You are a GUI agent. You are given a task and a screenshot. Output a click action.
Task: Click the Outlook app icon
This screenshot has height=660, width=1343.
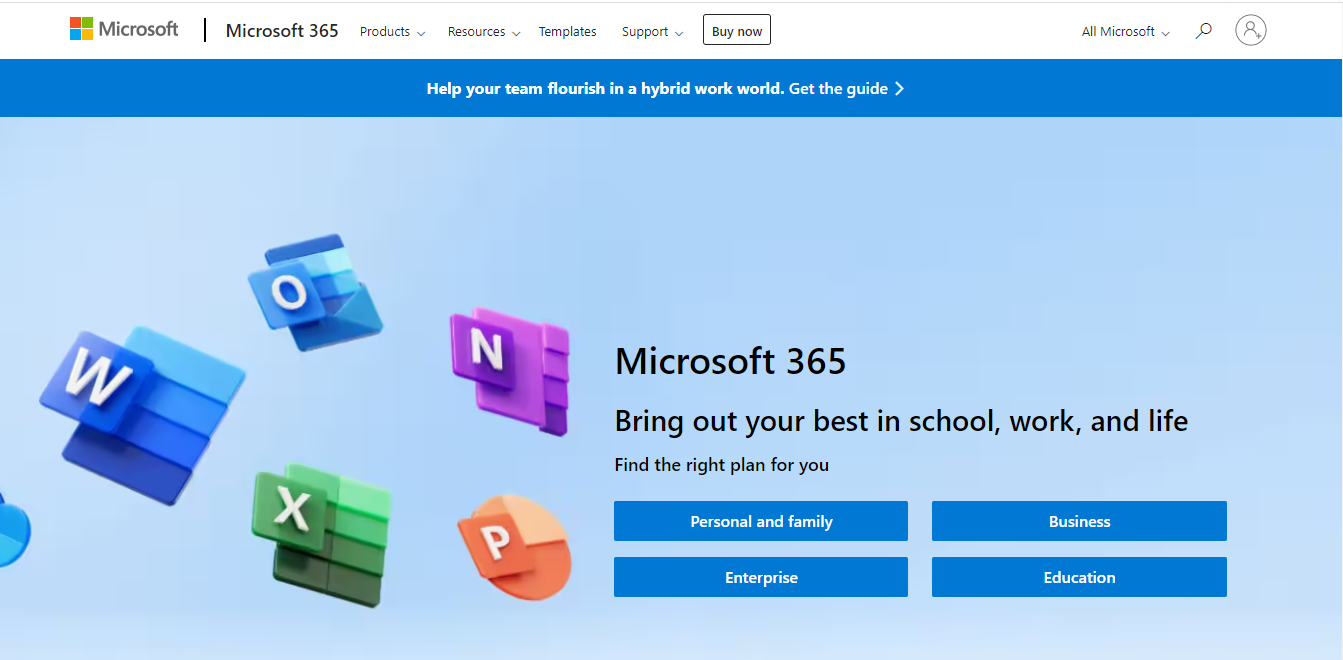315,291
